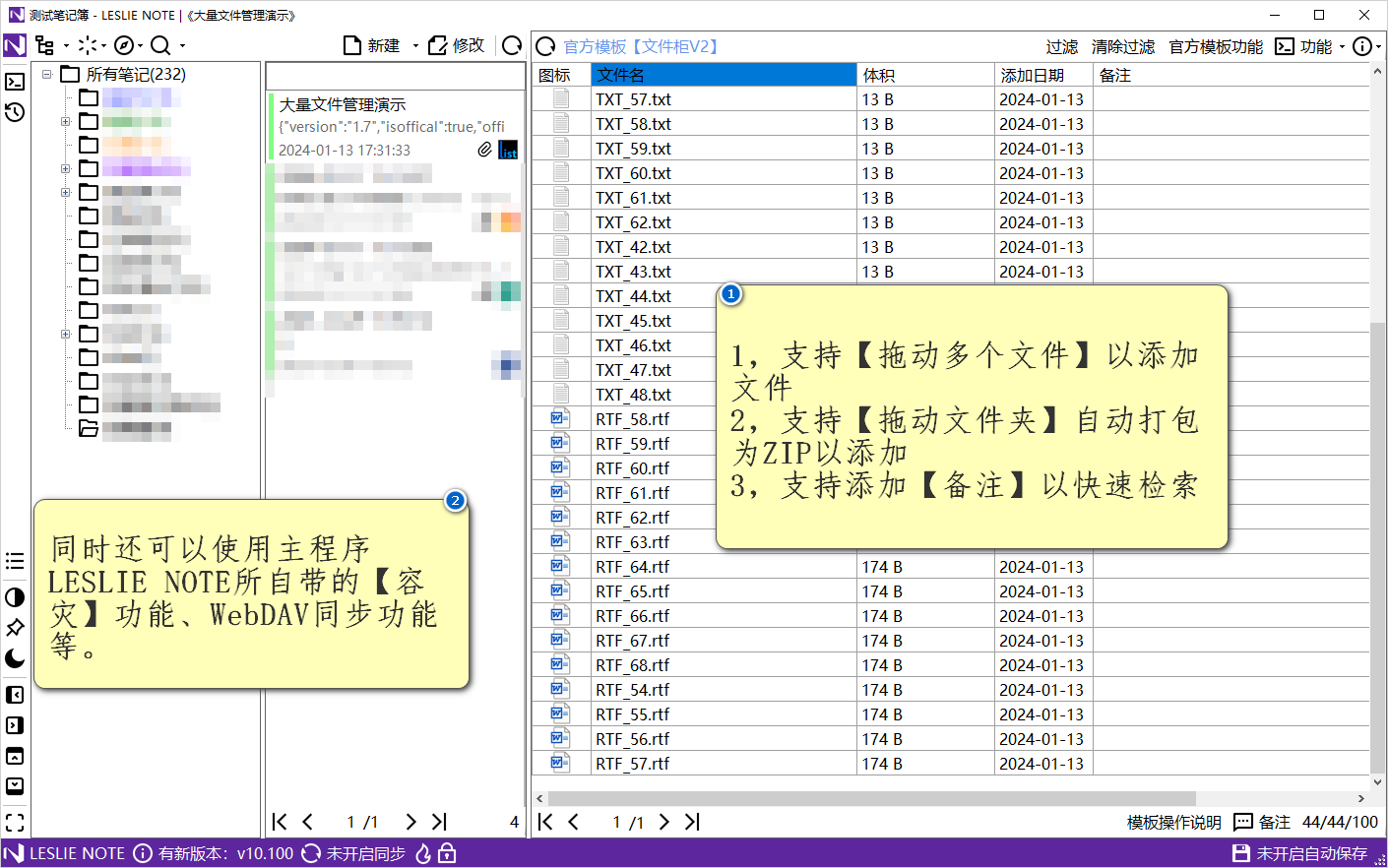The height and width of the screenshot is (868, 1388).
Task: Toggle dark mode moon icon
Action: point(15,658)
